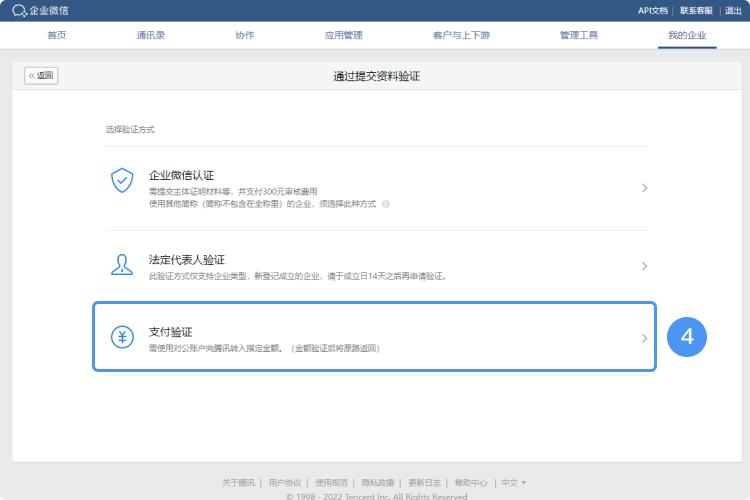The height and width of the screenshot is (500, 750).
Task: Choose the 支付验证 option title
Action: click(x=171, y=331)
